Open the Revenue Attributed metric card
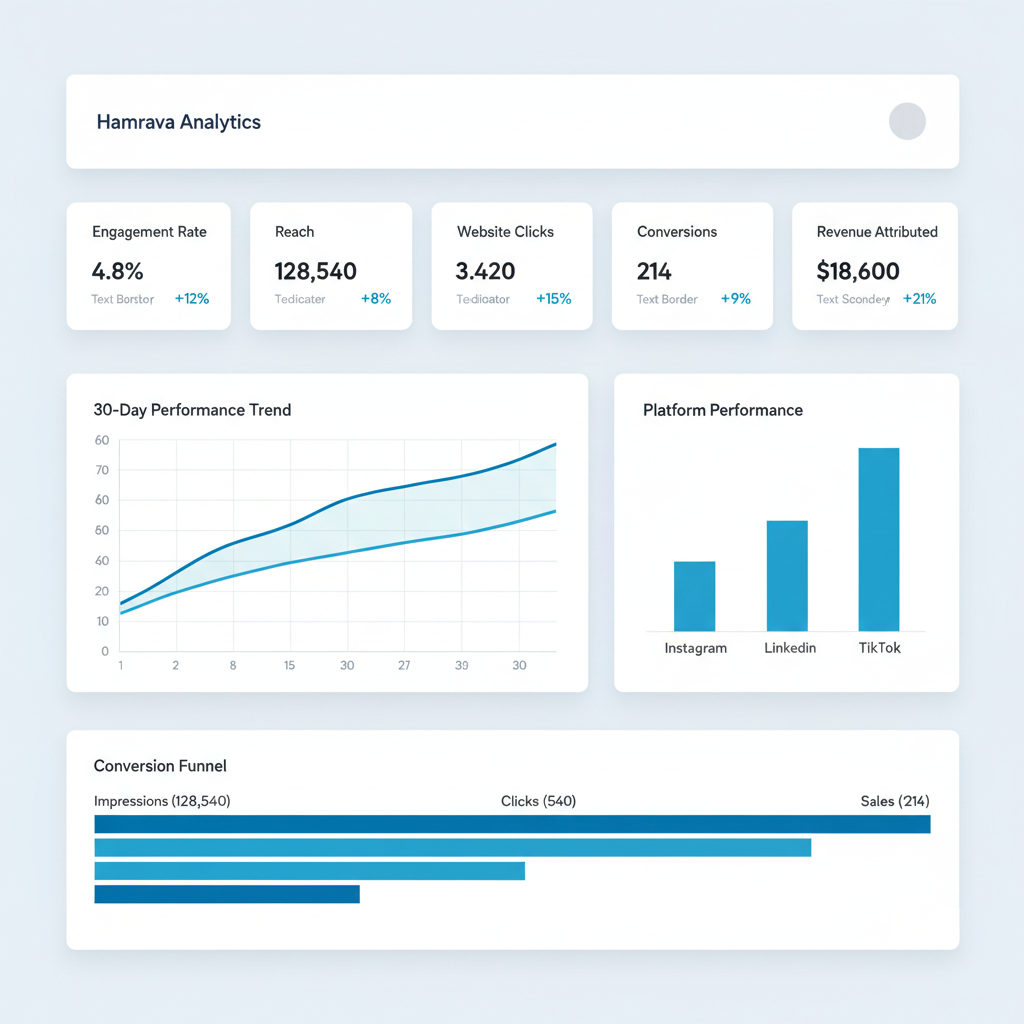This screenshot has height=1024, width=1024. click(873, 265)
